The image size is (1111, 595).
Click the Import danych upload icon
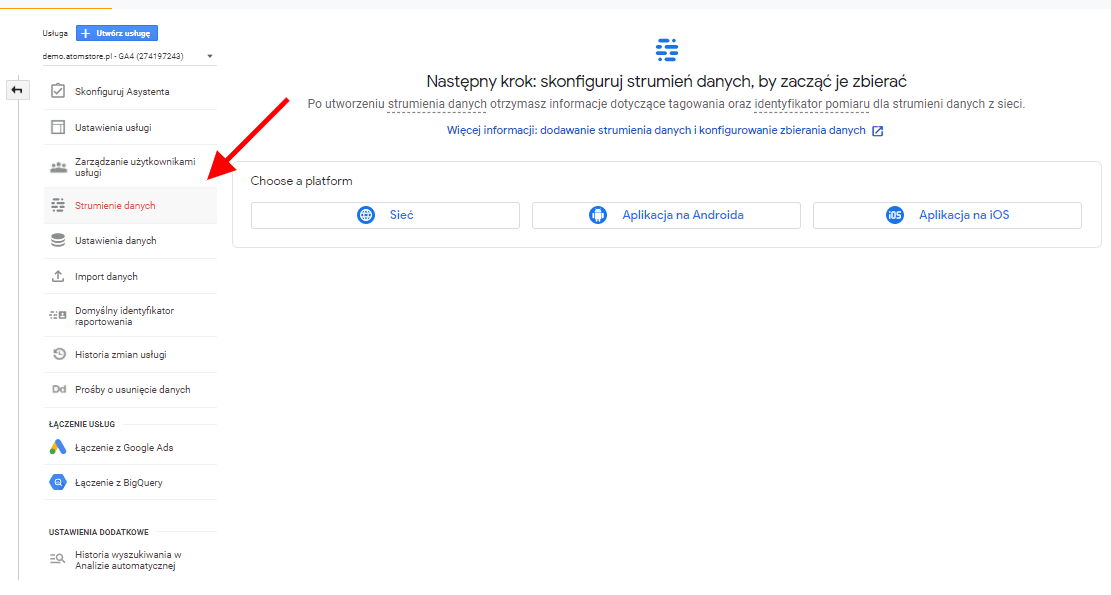click(x=58, y=276)
